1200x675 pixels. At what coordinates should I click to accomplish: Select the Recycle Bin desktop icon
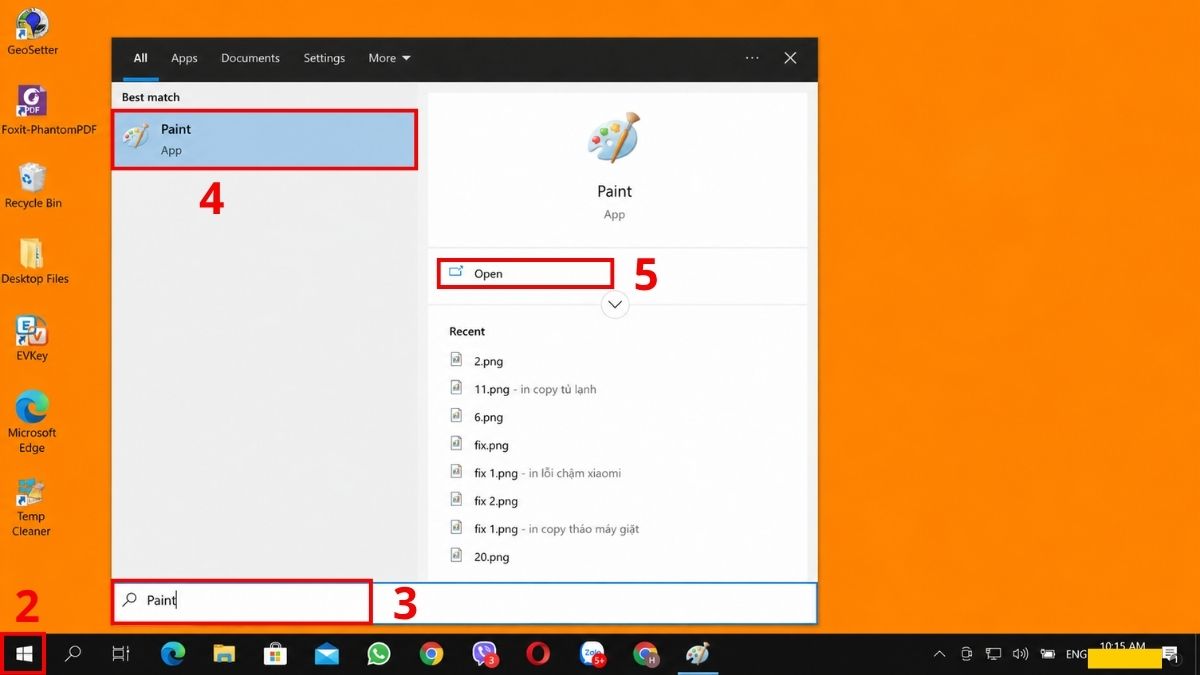[33, 186]
